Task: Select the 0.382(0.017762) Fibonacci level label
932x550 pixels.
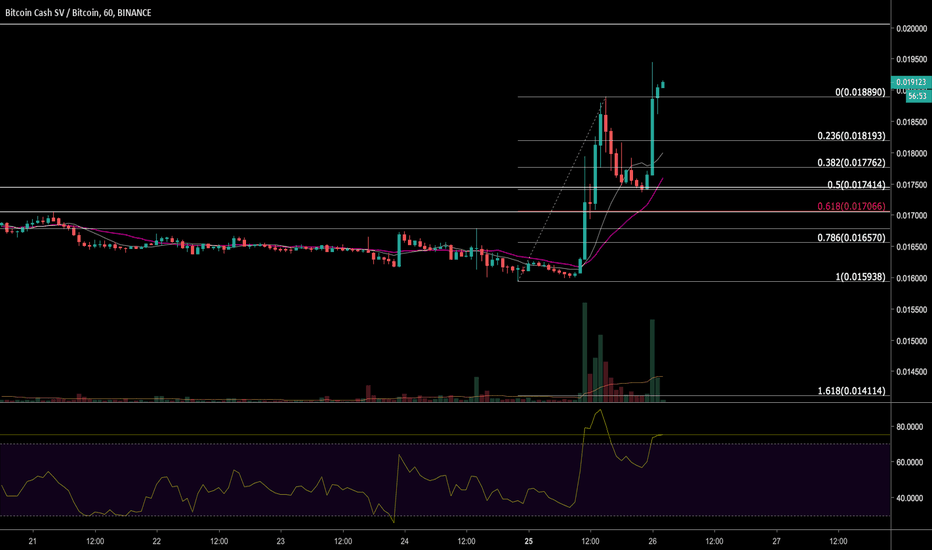Action: 851,162
